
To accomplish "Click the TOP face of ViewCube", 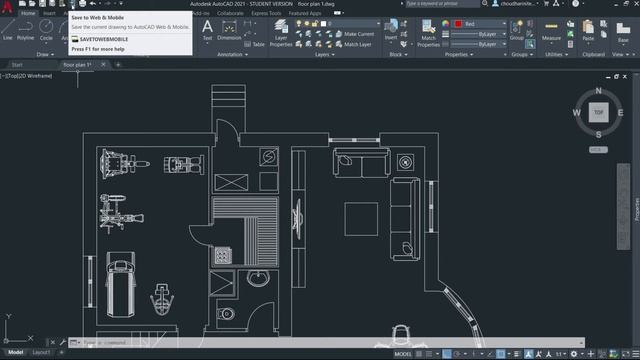I will [598, 112].
